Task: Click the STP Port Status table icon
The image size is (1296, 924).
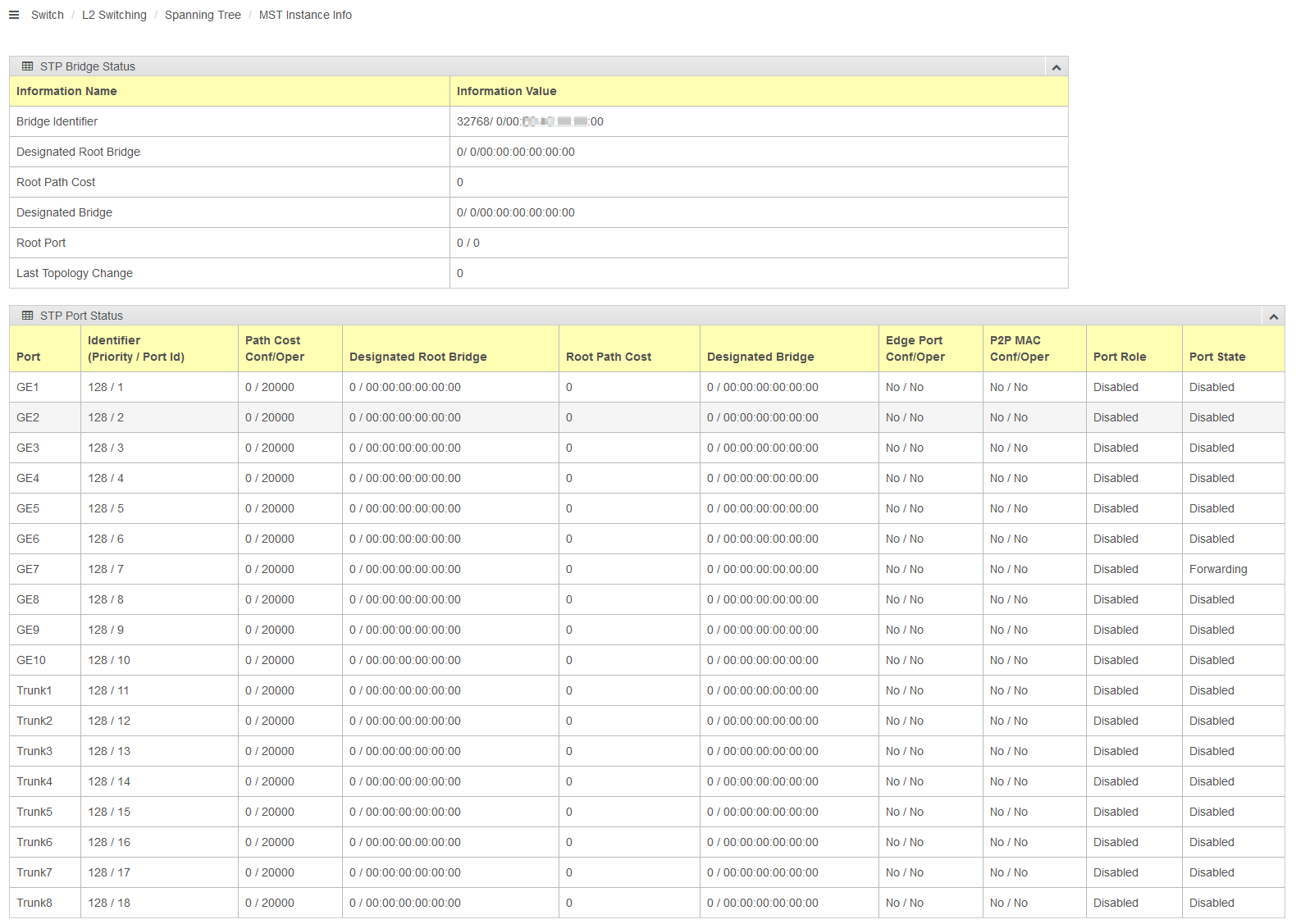Action: coord(28,316)
